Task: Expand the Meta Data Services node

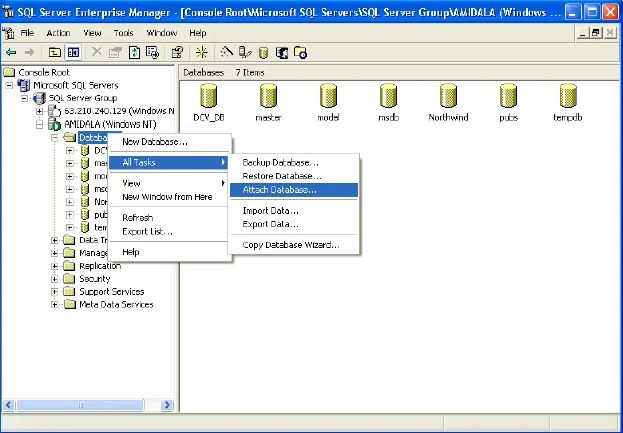Action: 54,305
